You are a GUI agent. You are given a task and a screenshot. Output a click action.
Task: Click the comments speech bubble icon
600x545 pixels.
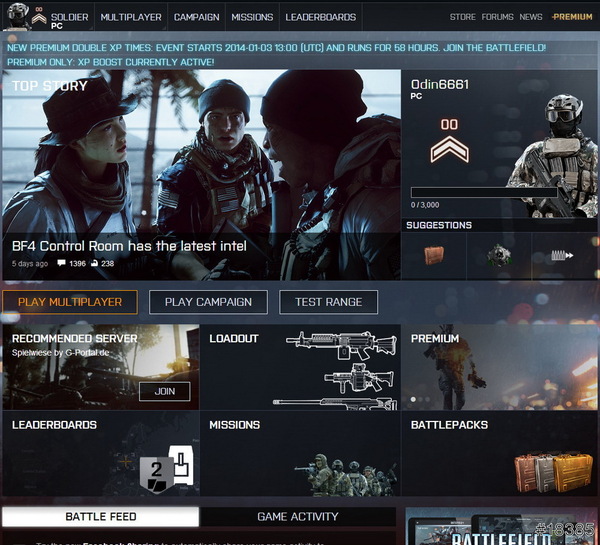pyautogui.click(x=62, y=264)
